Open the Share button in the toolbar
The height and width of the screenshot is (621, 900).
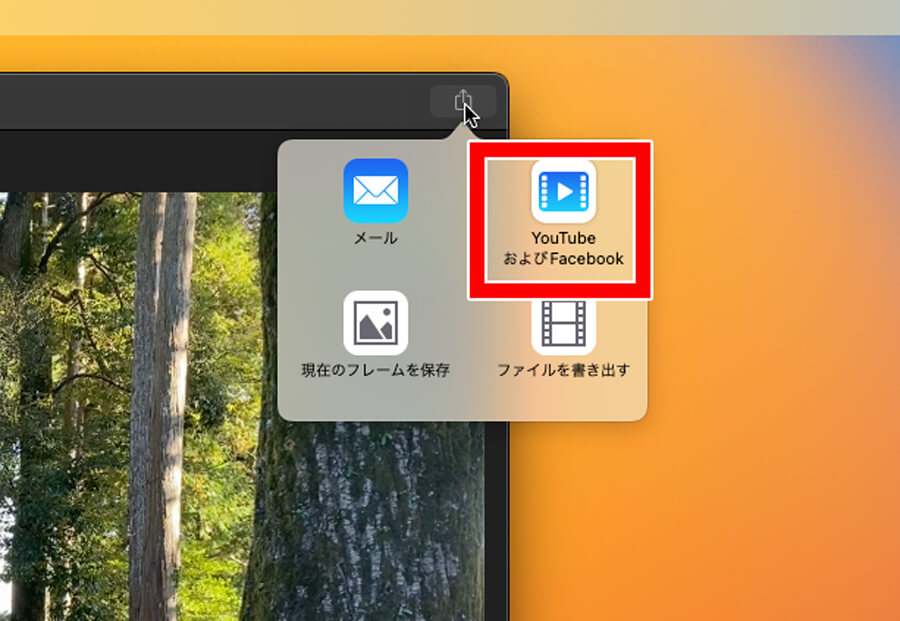463,101
